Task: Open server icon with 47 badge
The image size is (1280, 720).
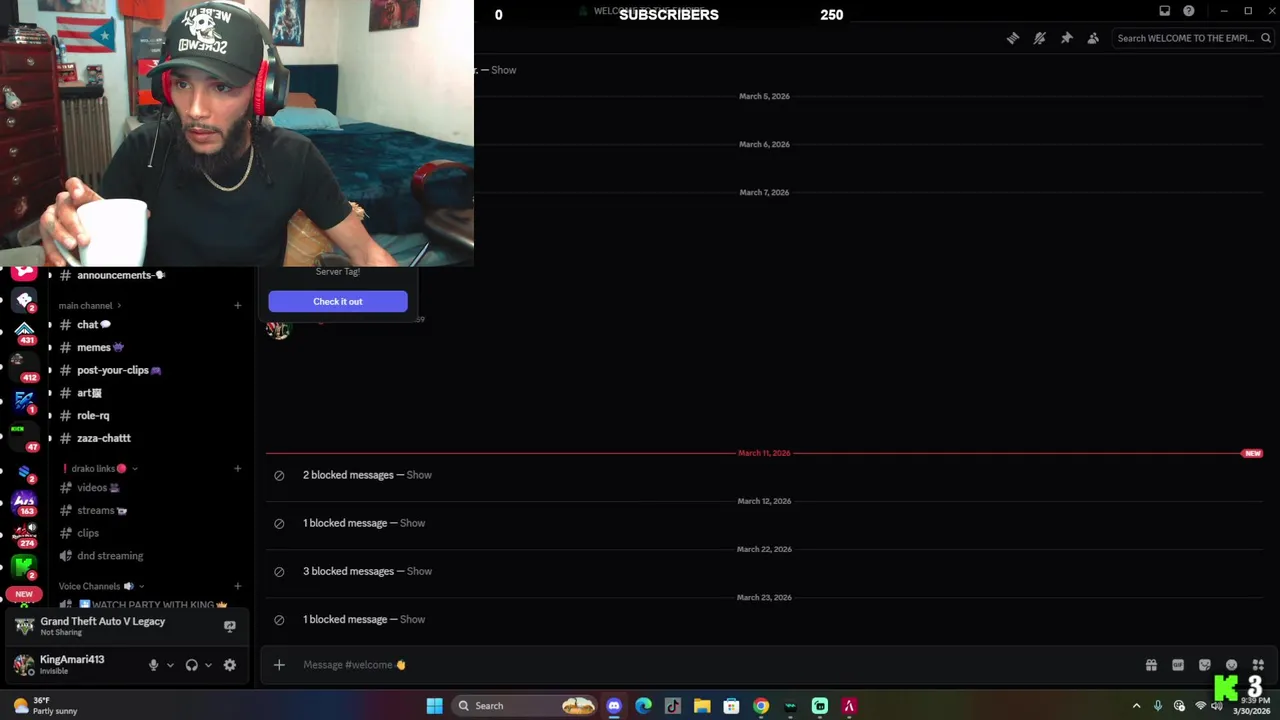Action: coord(24,436)
